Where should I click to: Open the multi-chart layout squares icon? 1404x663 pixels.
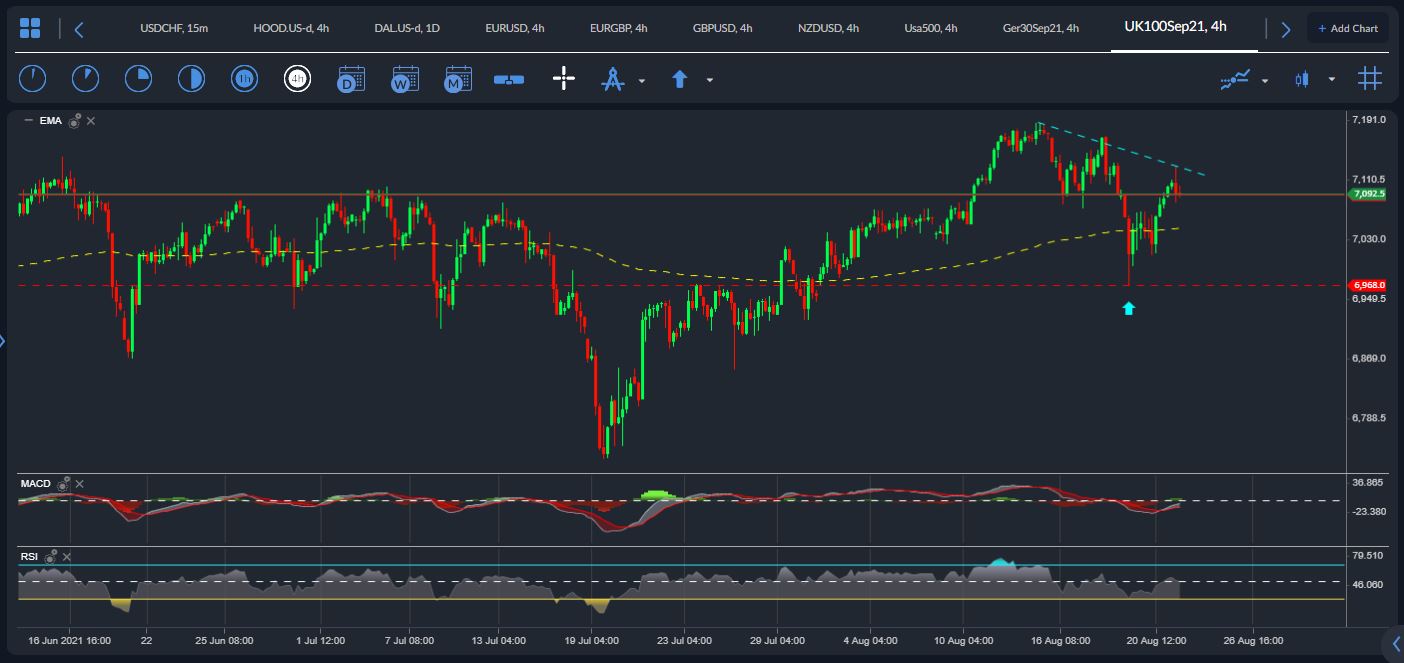click(30, 28)
